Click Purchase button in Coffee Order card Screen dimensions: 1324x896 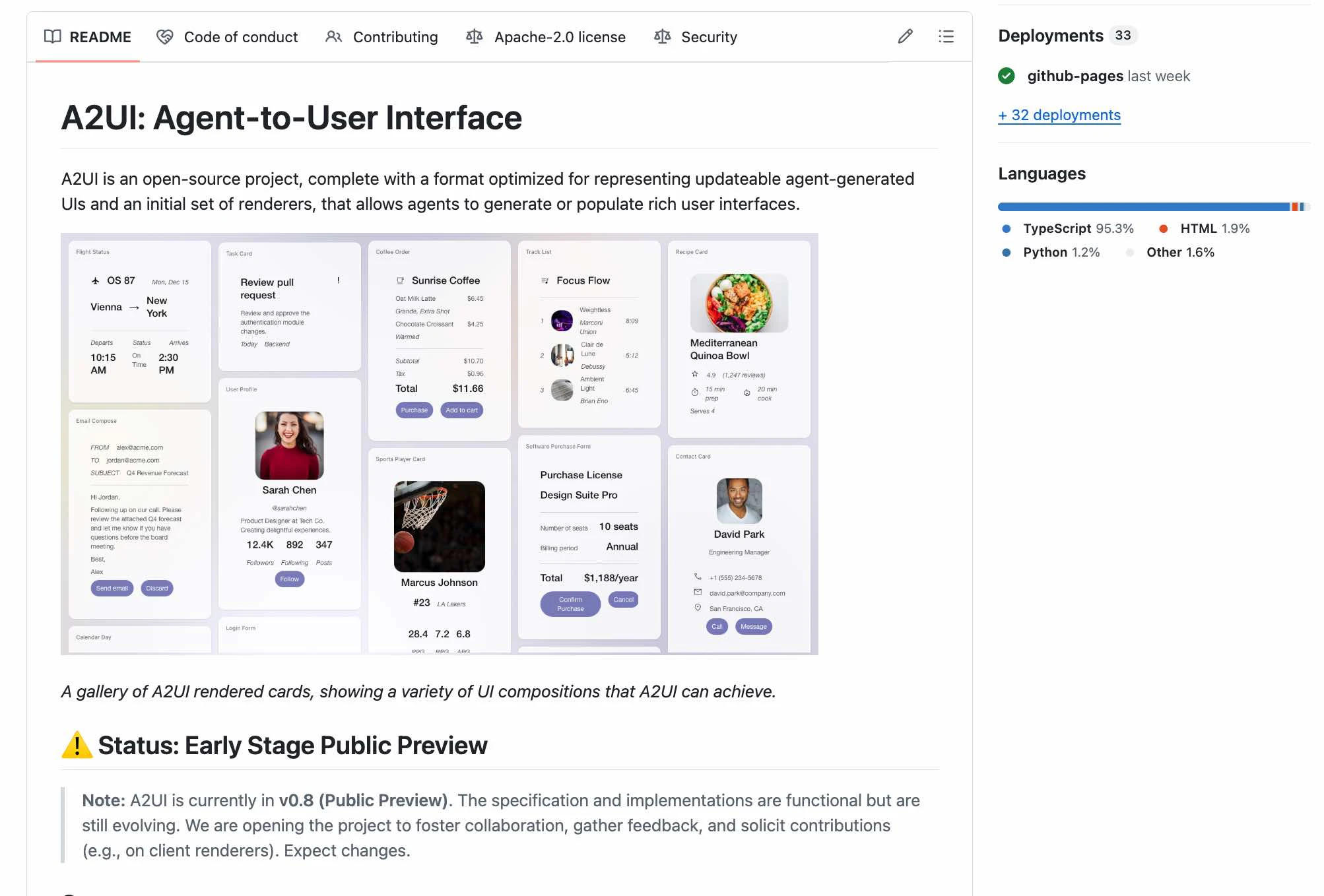pos(414,410)
